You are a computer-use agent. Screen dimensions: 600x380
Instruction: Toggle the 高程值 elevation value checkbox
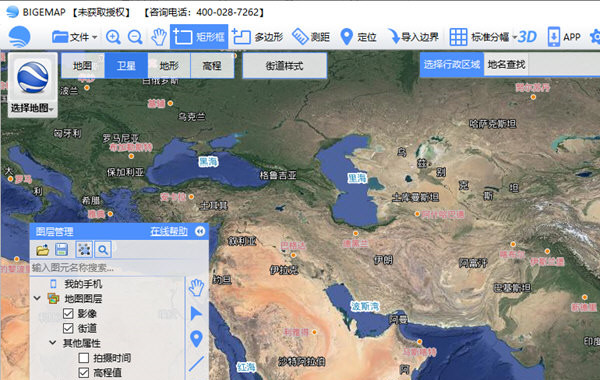click(x=84, y=372)
